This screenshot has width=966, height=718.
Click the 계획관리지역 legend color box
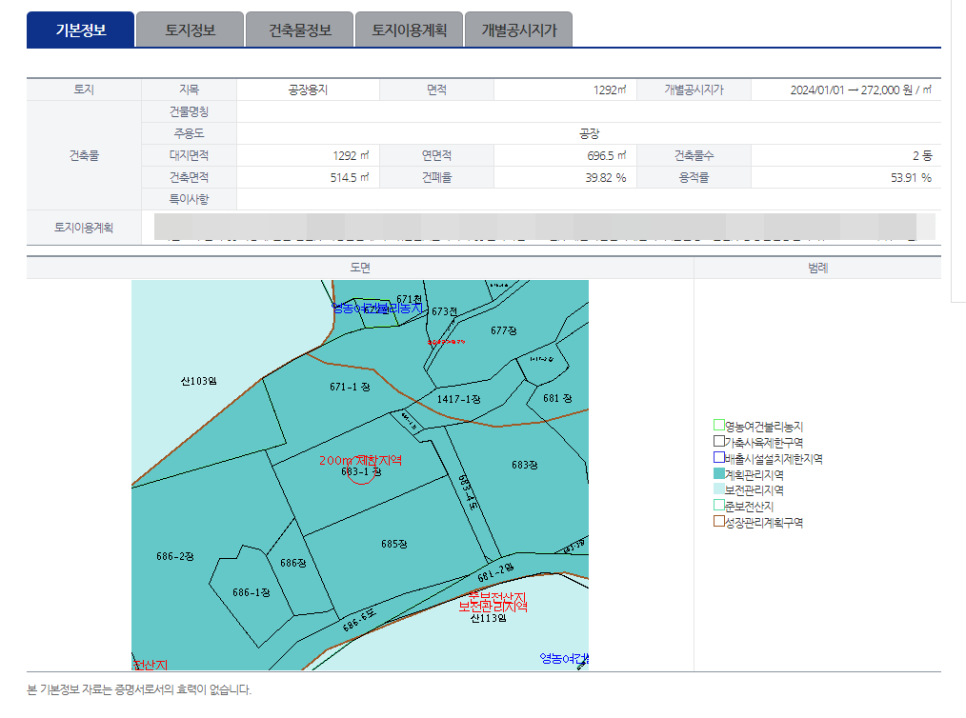tap(718, 473)
